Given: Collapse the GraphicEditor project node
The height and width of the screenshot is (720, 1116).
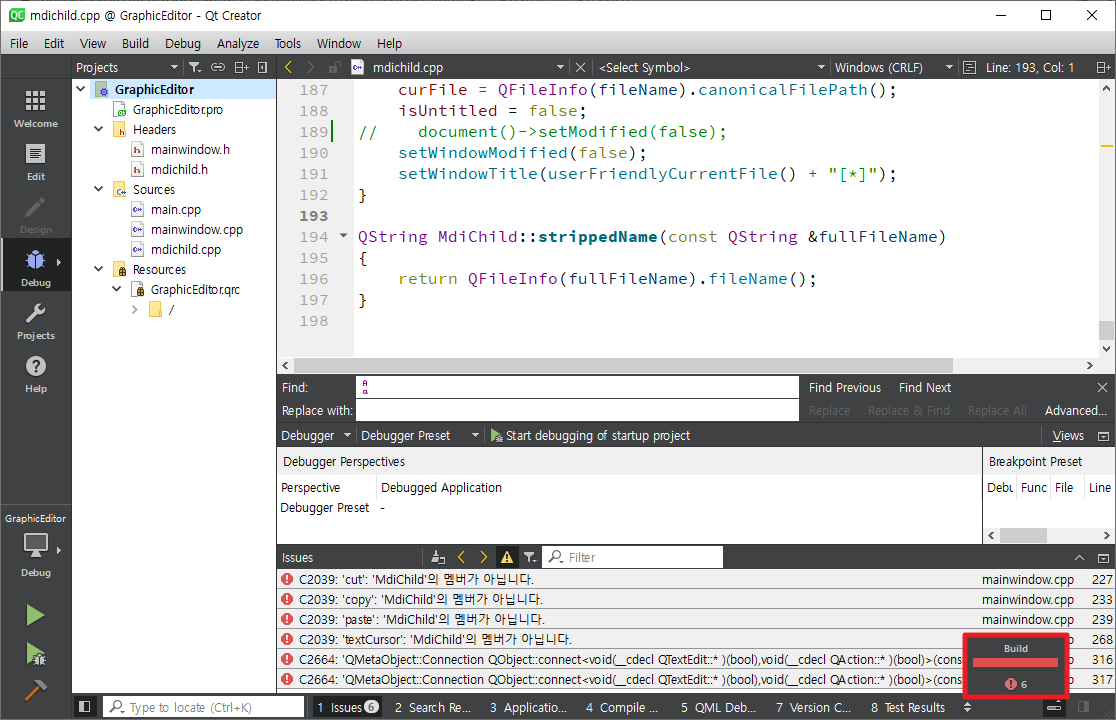Looking at the screenshot, I should (81, 89).
